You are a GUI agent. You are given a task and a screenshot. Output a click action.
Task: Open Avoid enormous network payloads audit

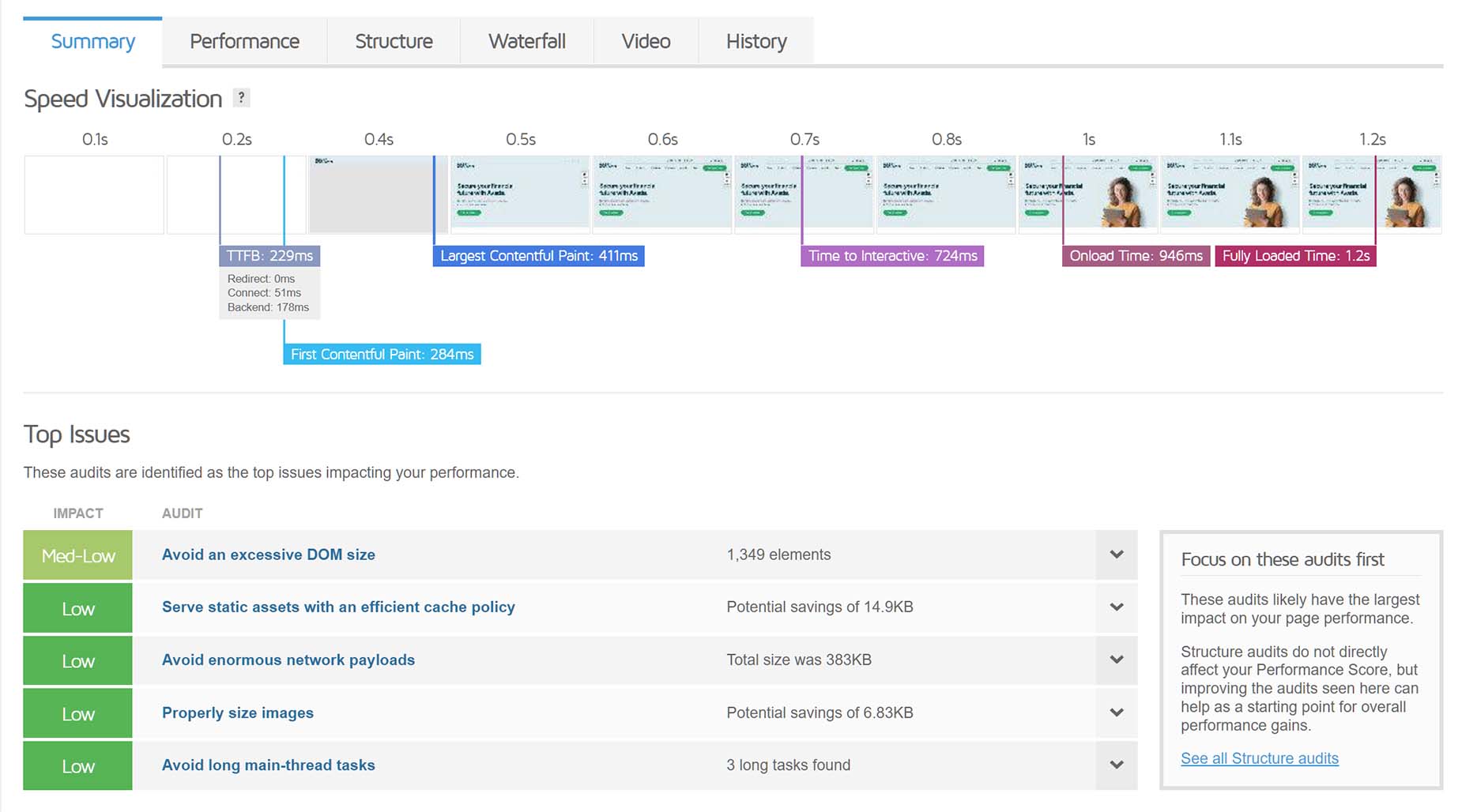click(x=288, y=660)
